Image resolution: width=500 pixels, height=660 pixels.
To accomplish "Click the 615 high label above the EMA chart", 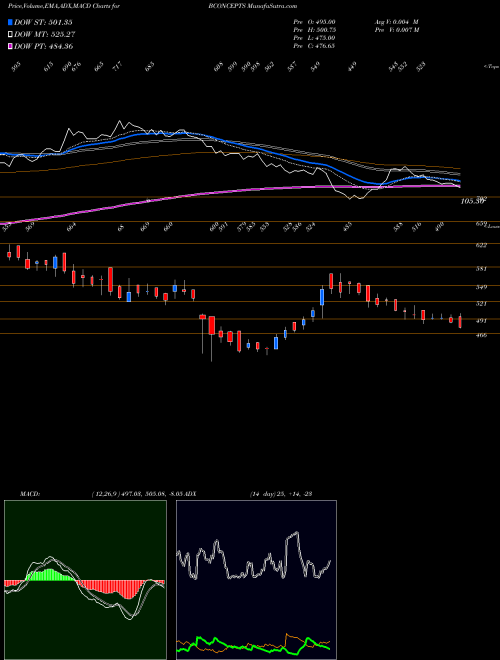I will click(48, 67).
